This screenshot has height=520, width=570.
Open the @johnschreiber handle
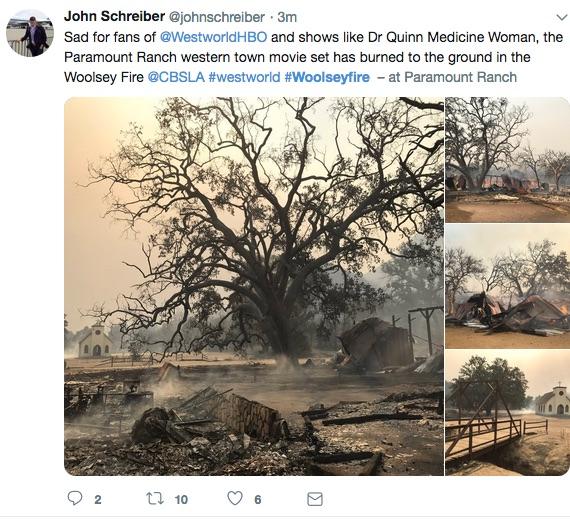pos(217,17)
